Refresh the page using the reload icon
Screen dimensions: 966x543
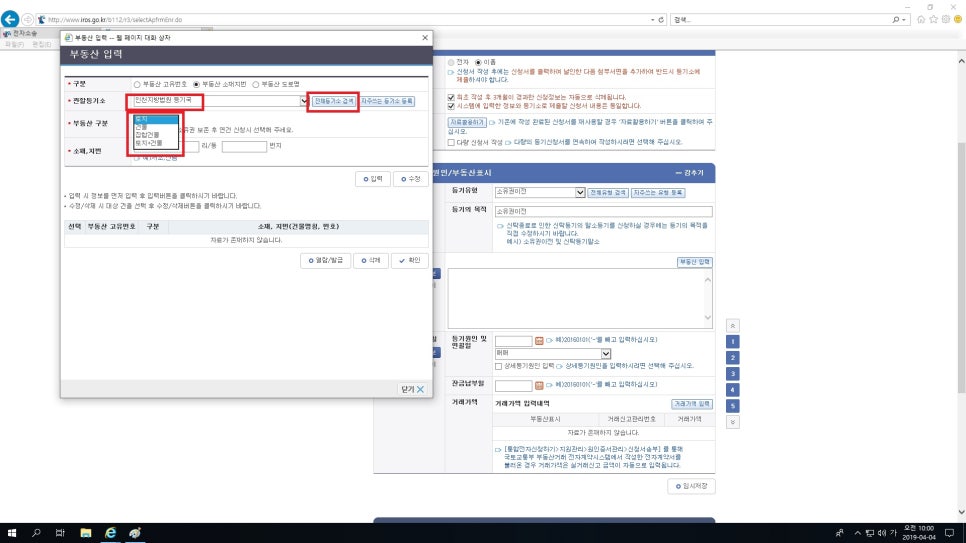[x=661, y=20]
